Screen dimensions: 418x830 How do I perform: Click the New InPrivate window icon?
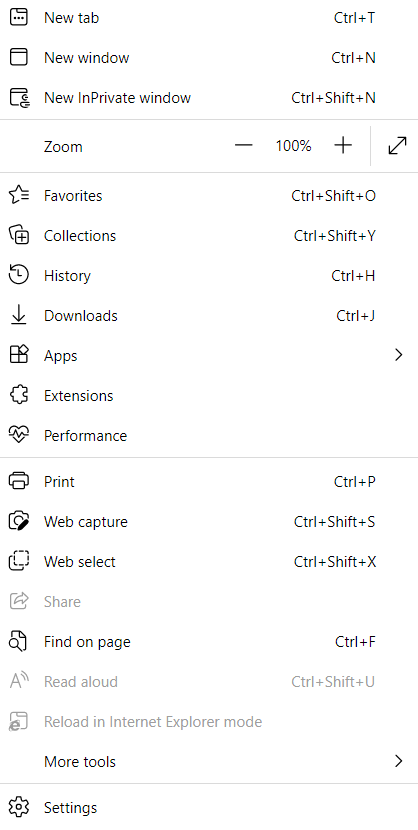(x=20, y=98)
